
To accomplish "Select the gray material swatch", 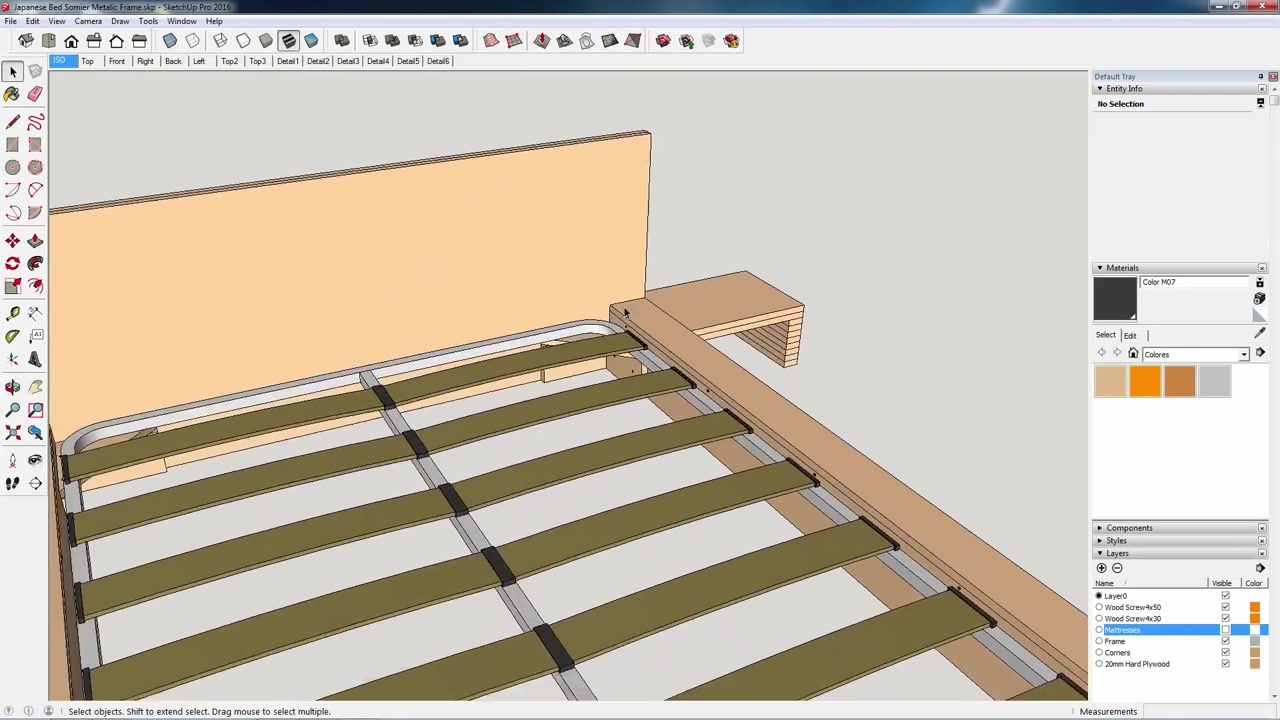I will [1214, 382].
